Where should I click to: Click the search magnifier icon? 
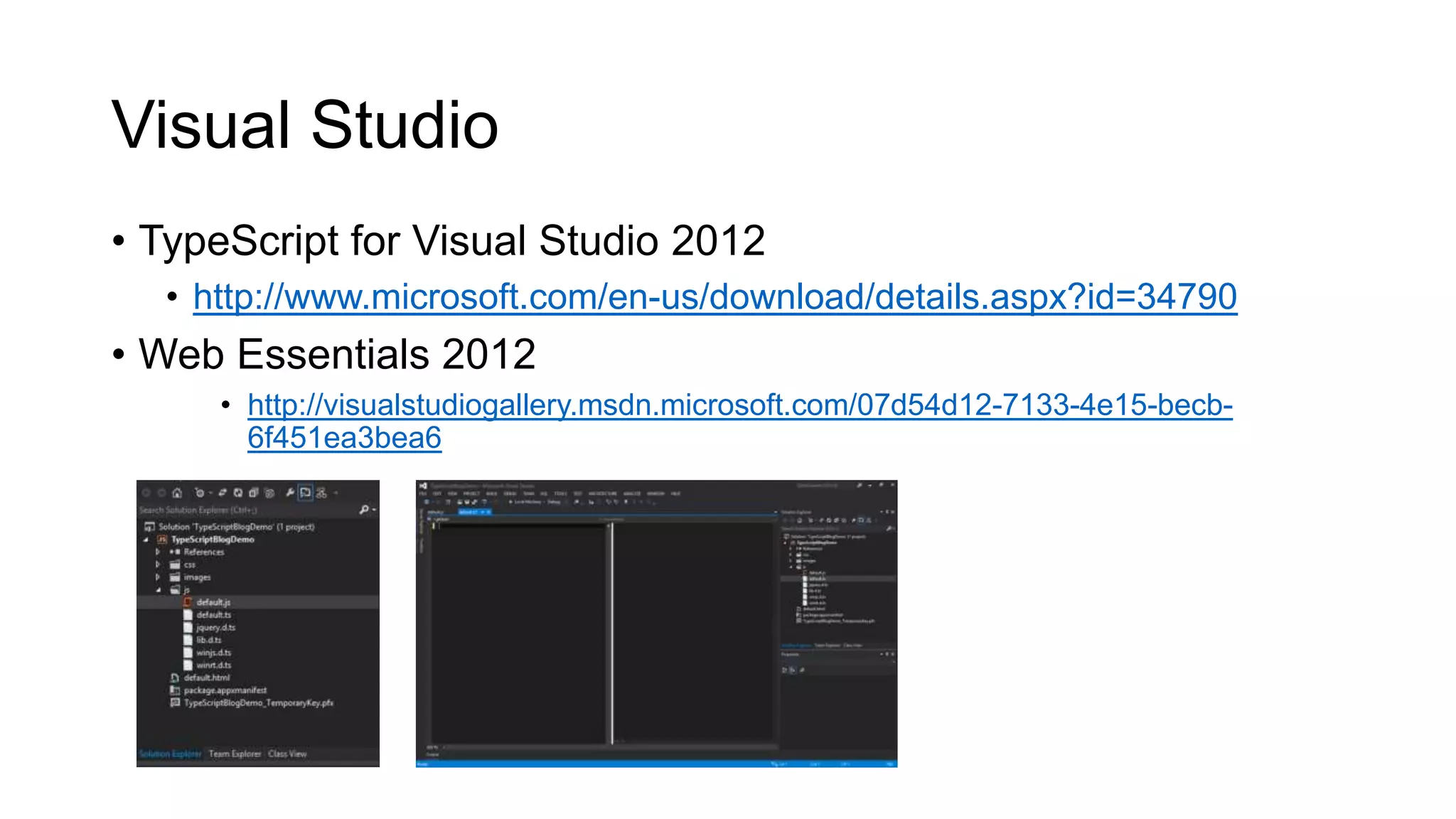pos(364,510)
